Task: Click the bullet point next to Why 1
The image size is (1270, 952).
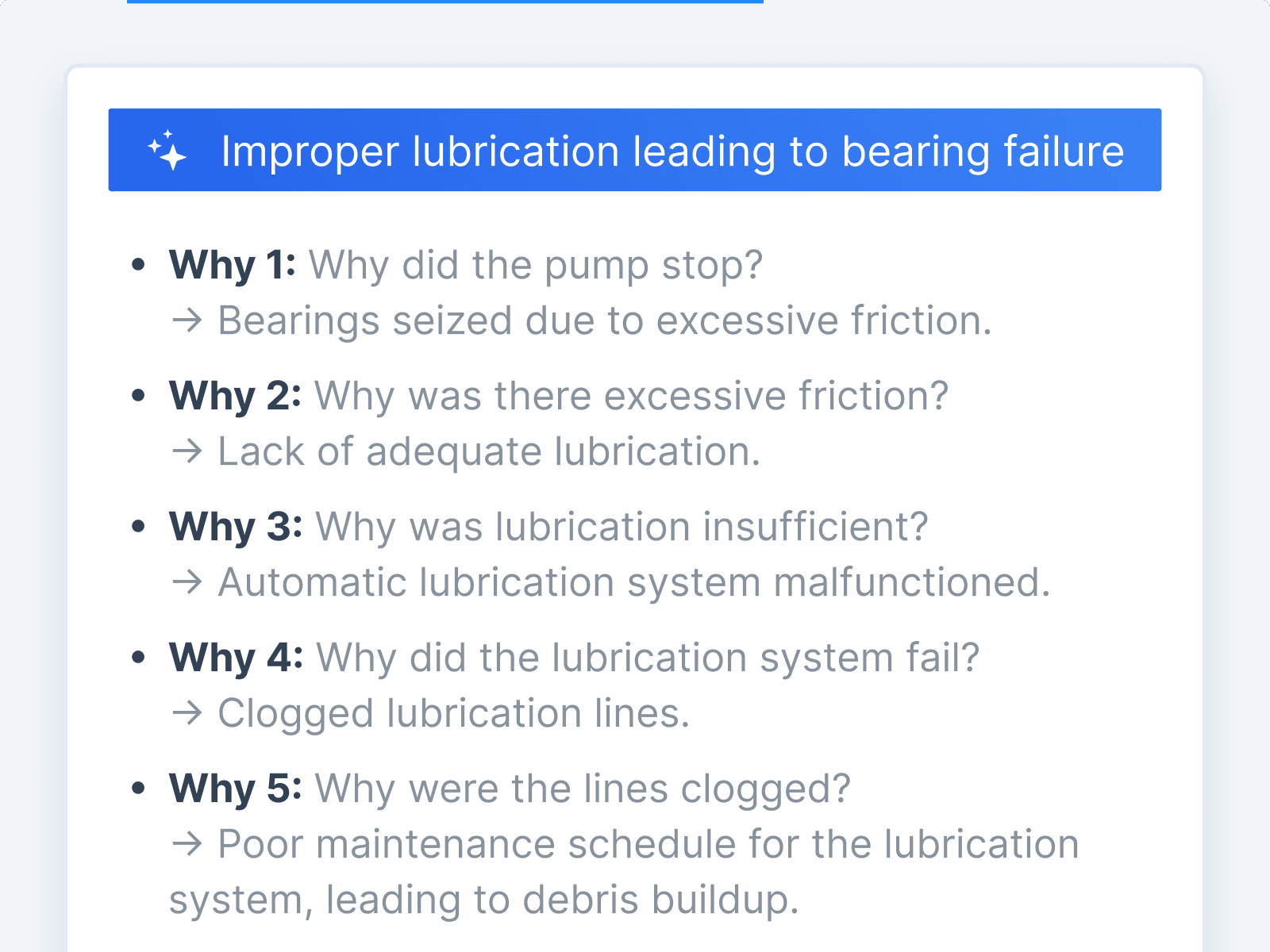Action: point(139,264)
